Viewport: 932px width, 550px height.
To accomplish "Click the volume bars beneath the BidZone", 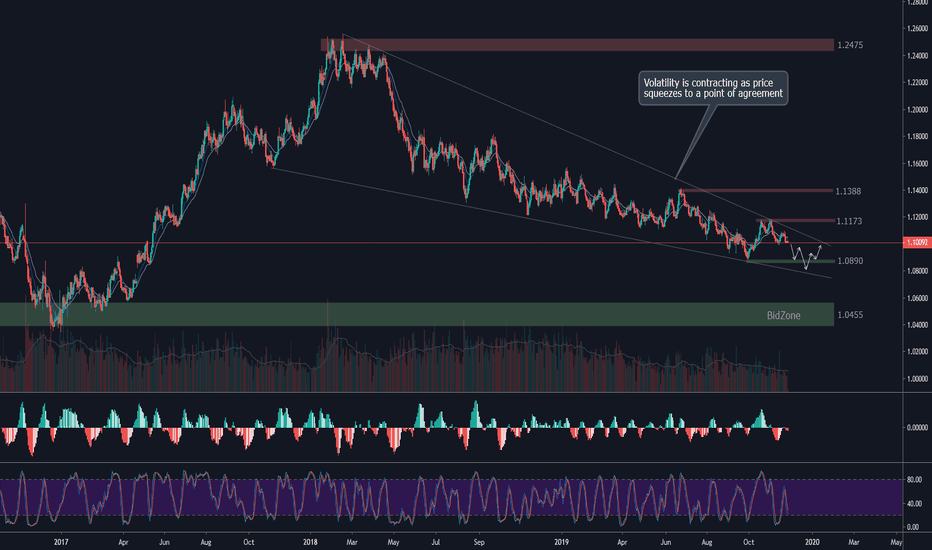I will pyautogui.click(x=400, y=365).
